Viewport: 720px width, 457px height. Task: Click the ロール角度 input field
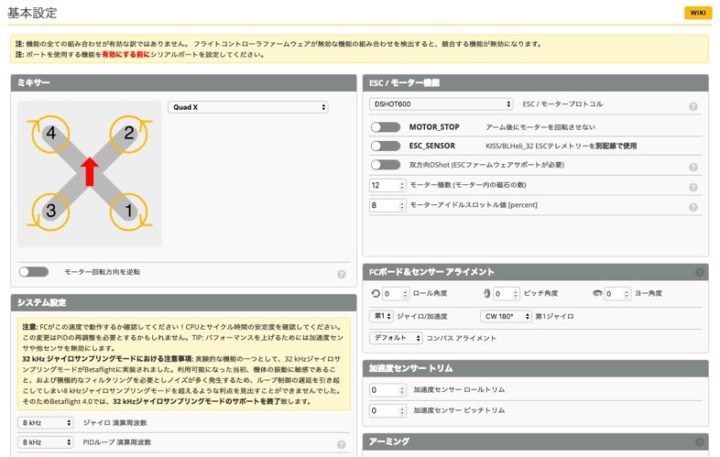(x=395, y=294)
